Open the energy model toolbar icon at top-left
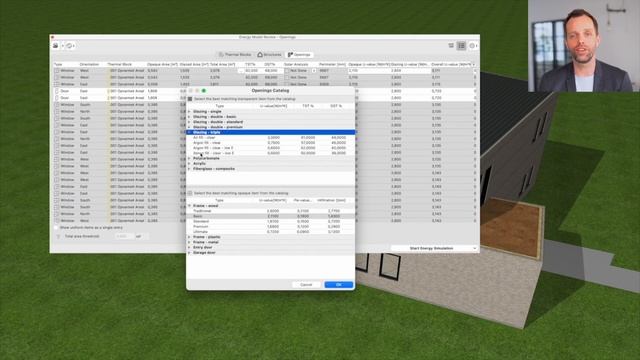 tap(56, 46)
